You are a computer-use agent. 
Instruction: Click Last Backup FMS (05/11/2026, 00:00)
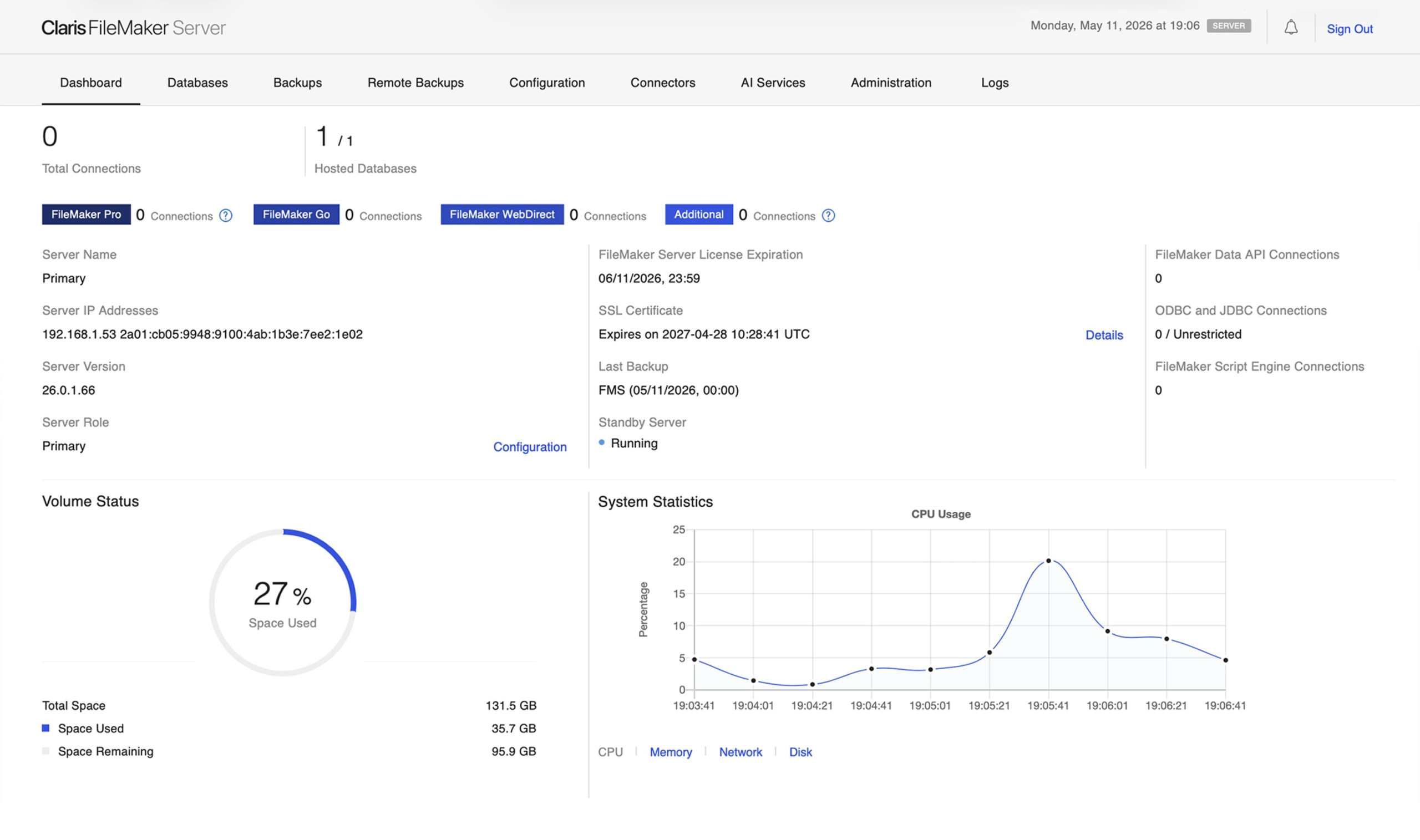(x=668, y=390)
